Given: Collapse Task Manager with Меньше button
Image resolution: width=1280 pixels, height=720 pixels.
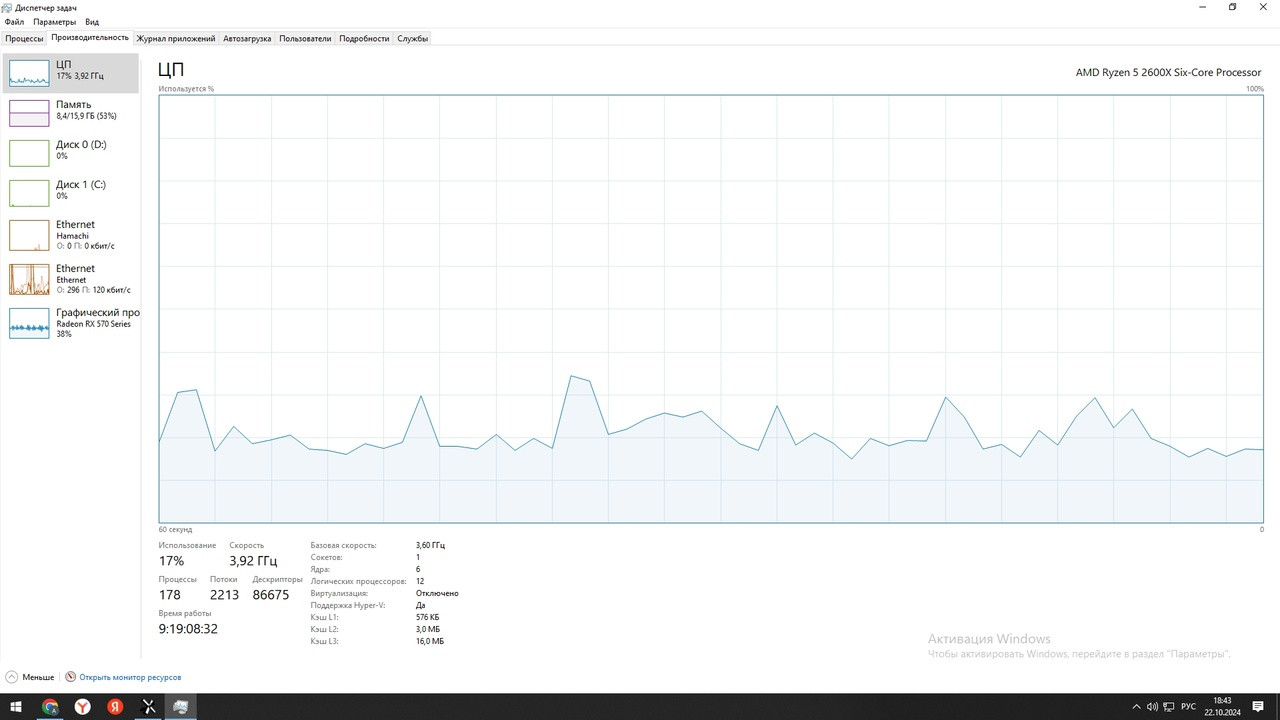Looking at the screenshot, I should click(30, 677).
